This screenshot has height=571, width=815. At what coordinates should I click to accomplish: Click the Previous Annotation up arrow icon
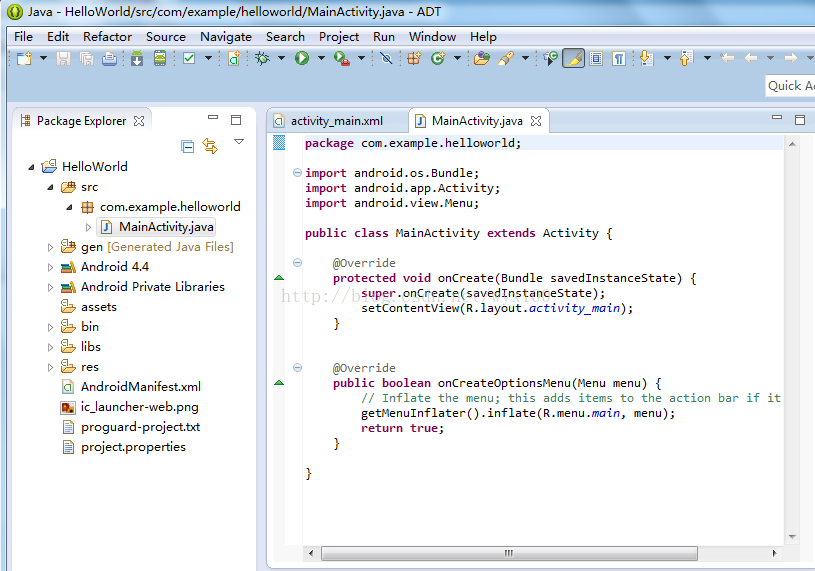click(x=686, y=58)
